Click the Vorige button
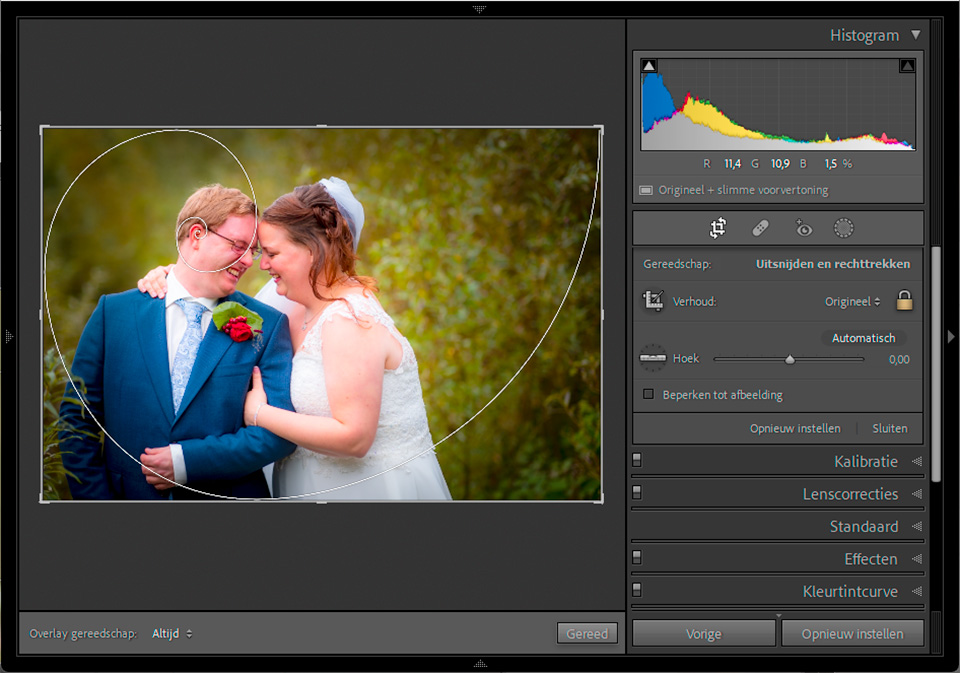This screenshot has width=960, height=673. point(703,633)
